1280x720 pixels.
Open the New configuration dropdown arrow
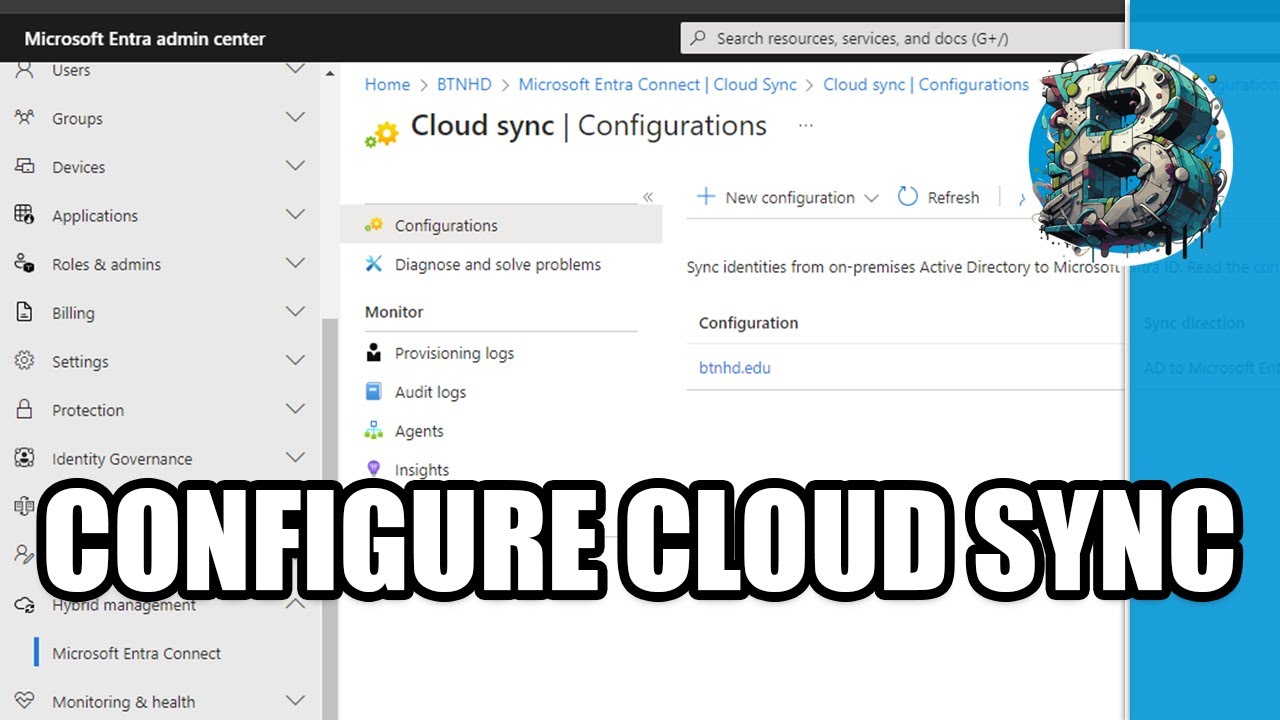pos(871,198)
